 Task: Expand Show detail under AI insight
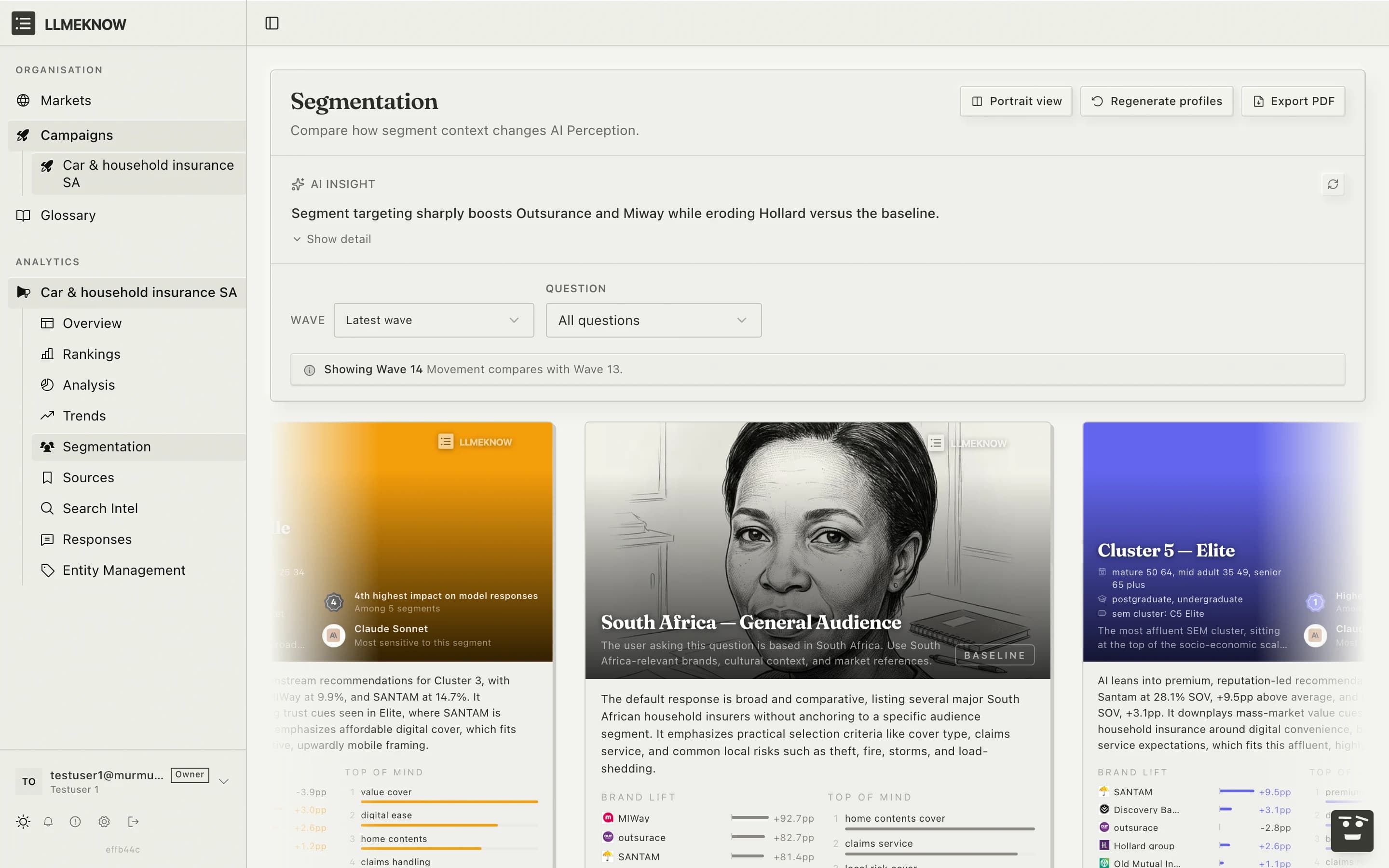[332, 239]
